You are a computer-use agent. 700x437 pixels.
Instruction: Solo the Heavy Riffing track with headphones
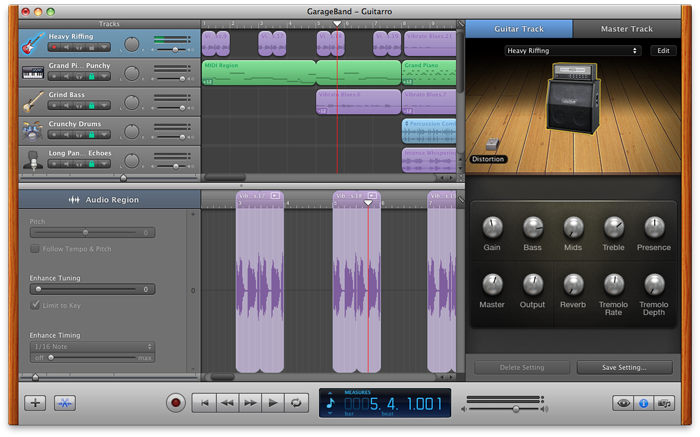tap(79, 47)
